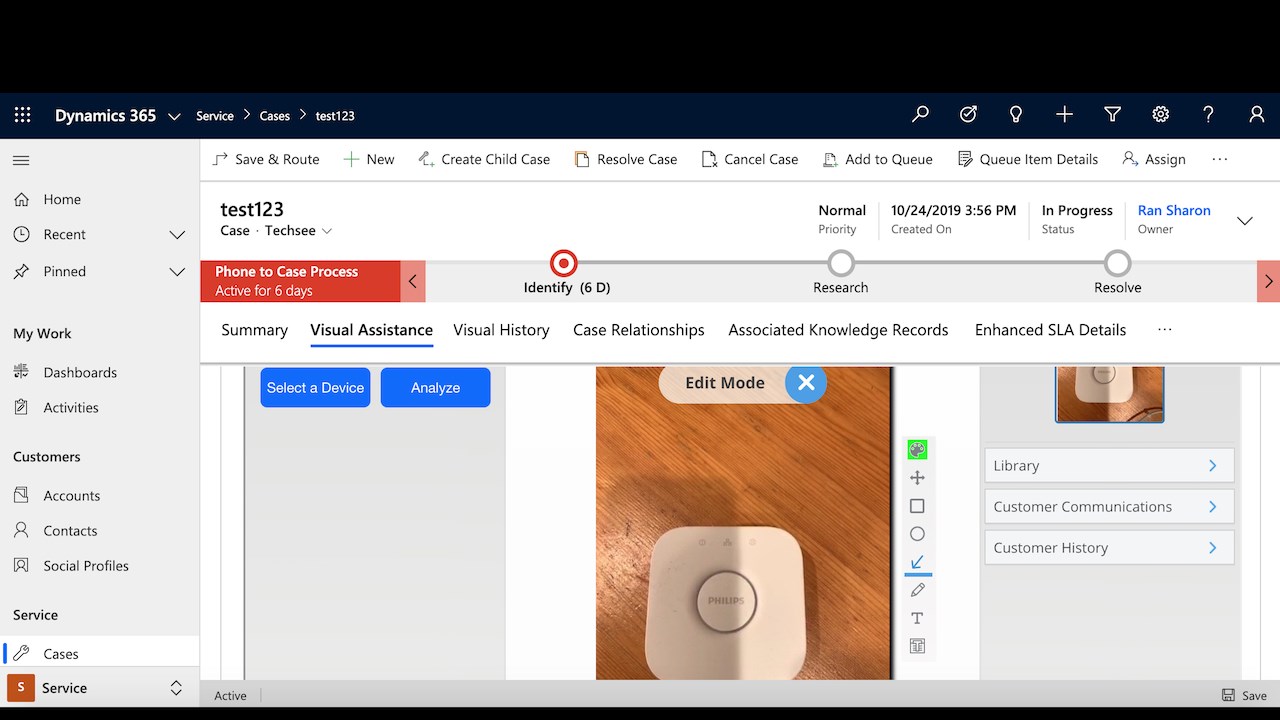Click Save & Route command

[x=266, y=159]
